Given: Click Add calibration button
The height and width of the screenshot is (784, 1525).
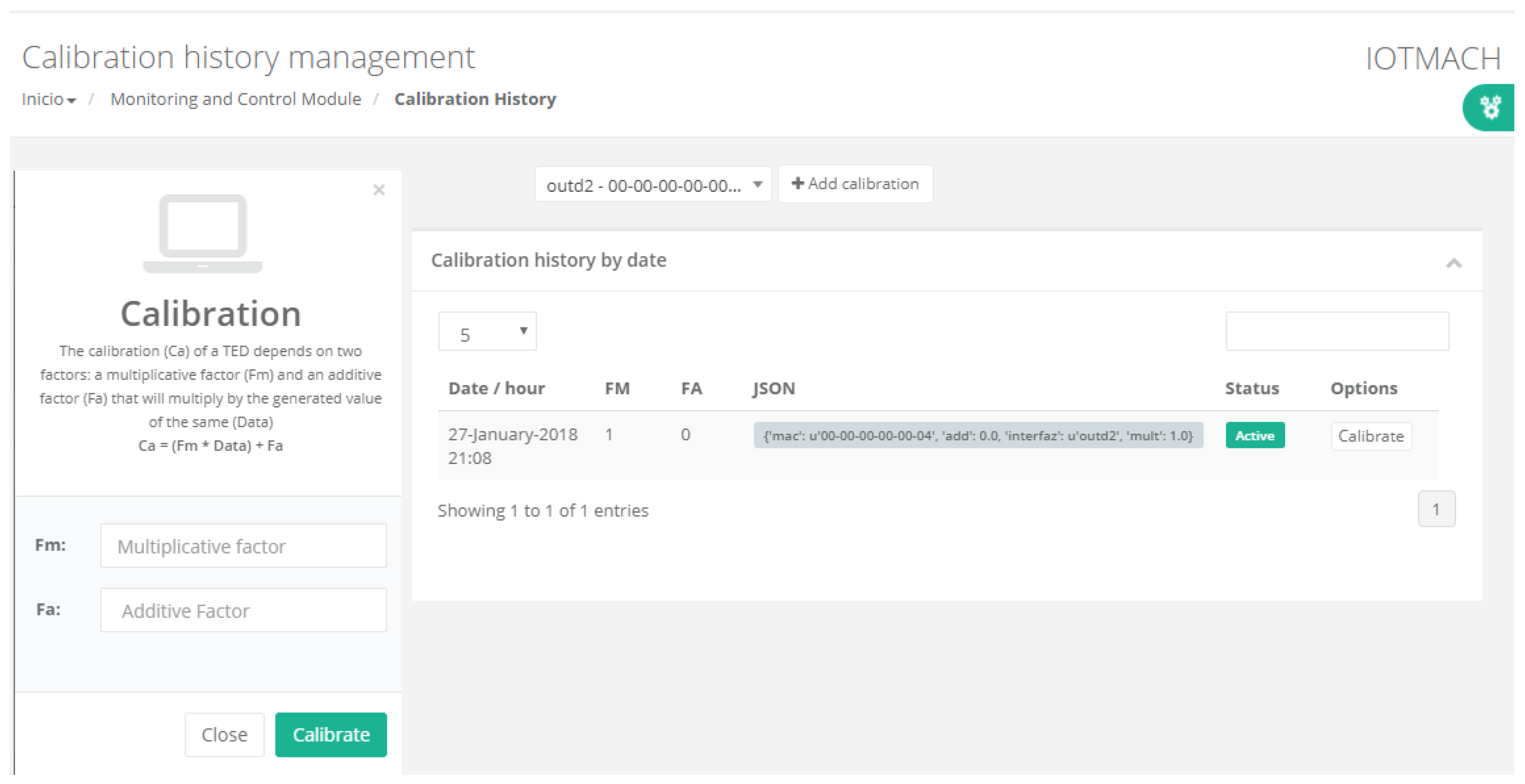Looking at the screenshot, I should [x=855, y=184].
